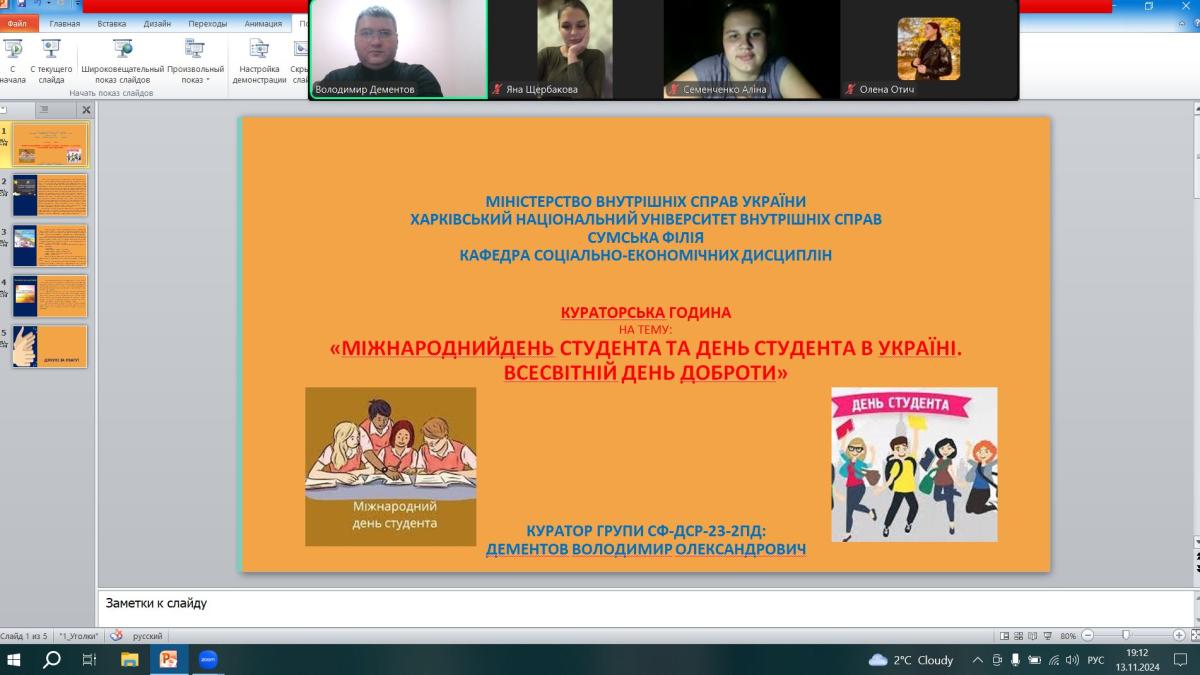Start slideshow from current slide (С текущего слайда)
Viewport: 1200px width, 675px height.
point(51,61)
